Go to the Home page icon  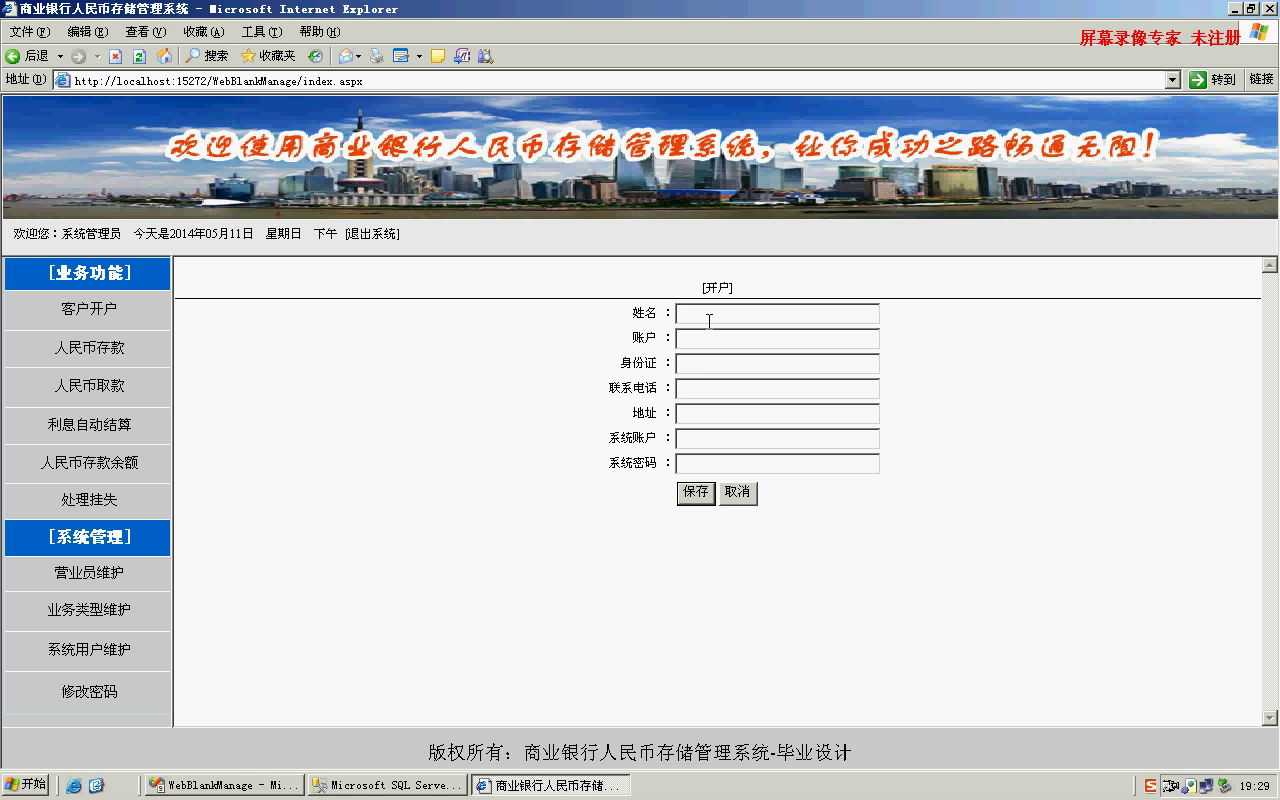164,56
